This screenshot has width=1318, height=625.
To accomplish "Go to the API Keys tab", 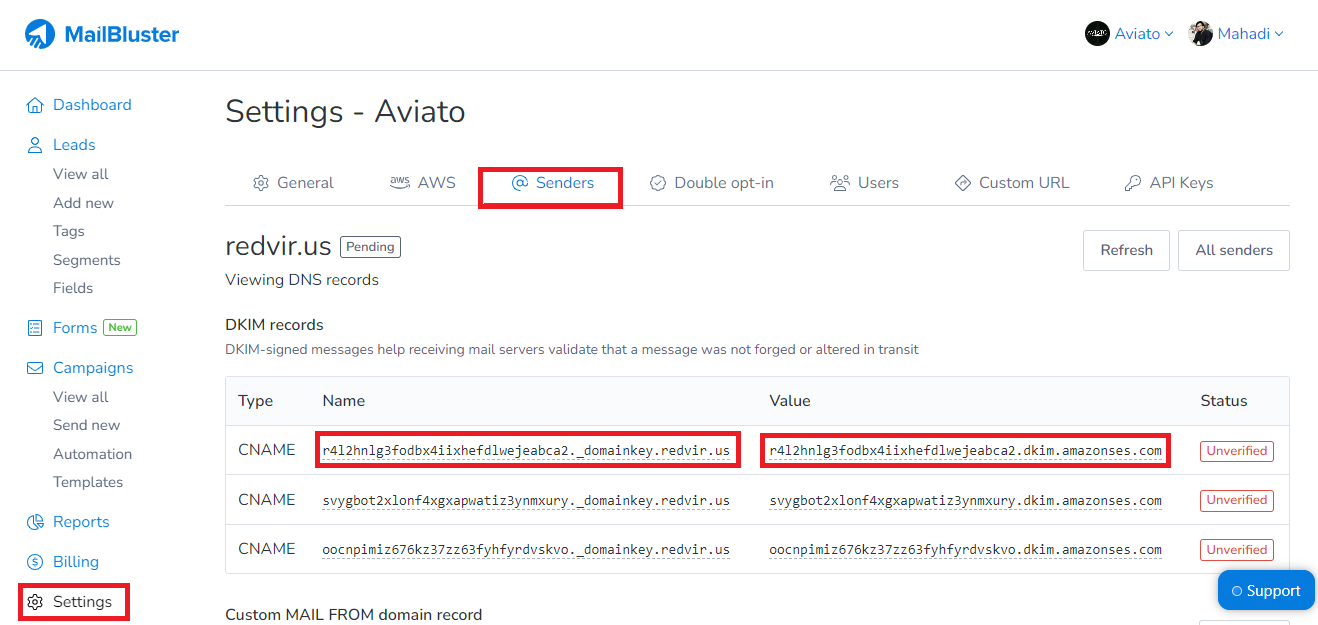I will coord(1169,183).
